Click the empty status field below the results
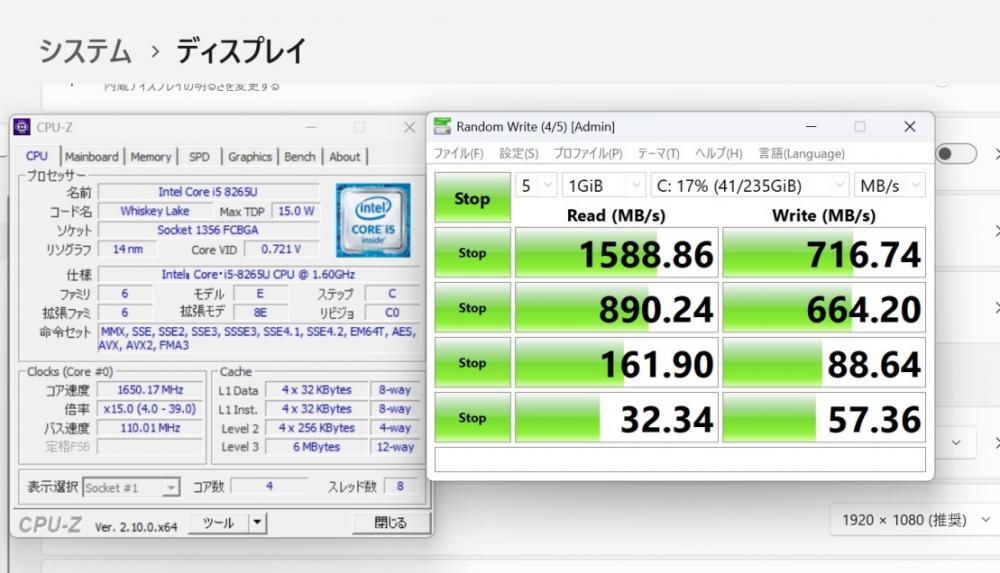Image resolution: width=1000 pixels, height=573 pixels. pos(680,459)
